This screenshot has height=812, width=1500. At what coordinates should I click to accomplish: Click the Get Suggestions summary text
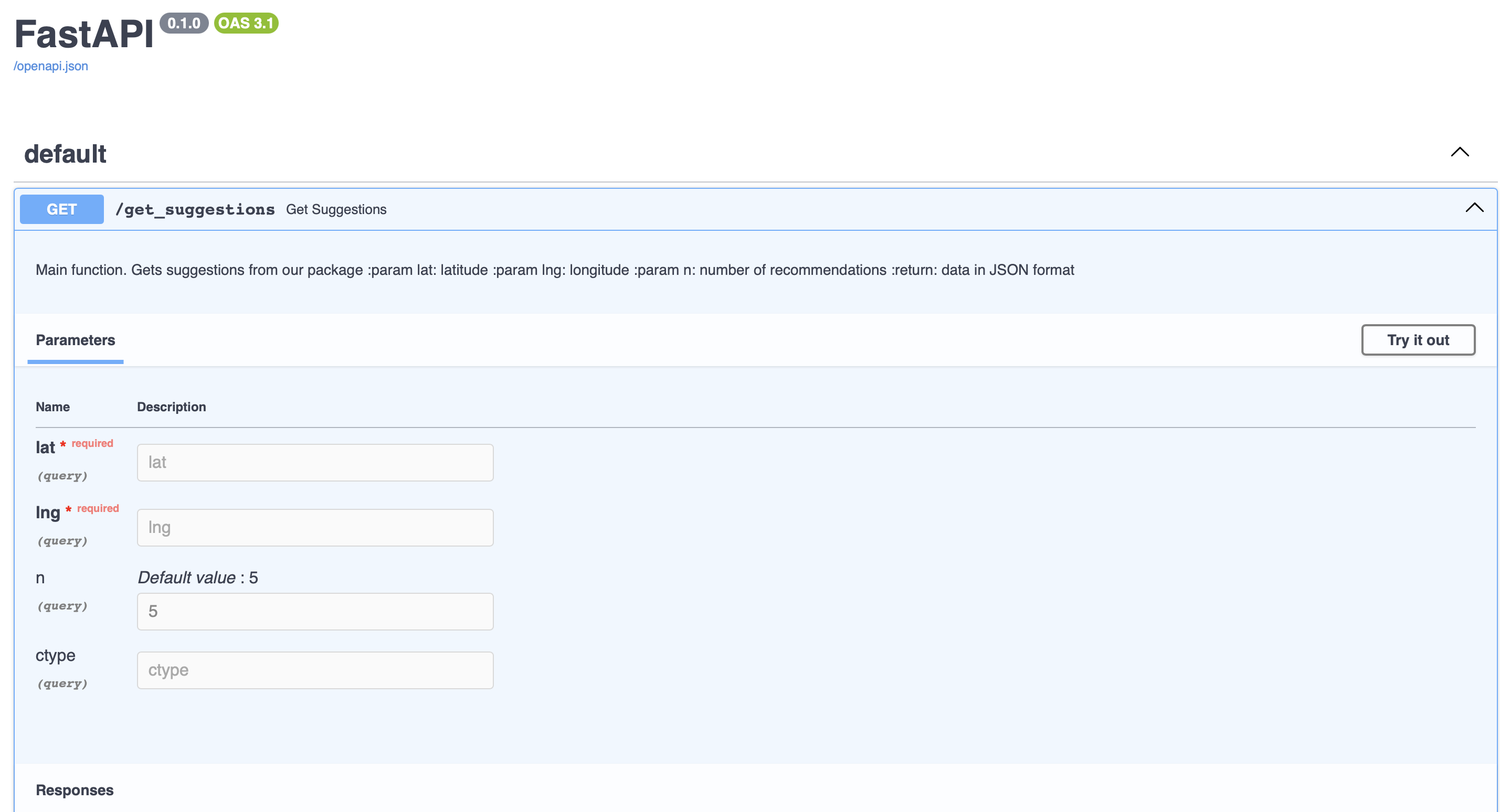pos(336,209)
